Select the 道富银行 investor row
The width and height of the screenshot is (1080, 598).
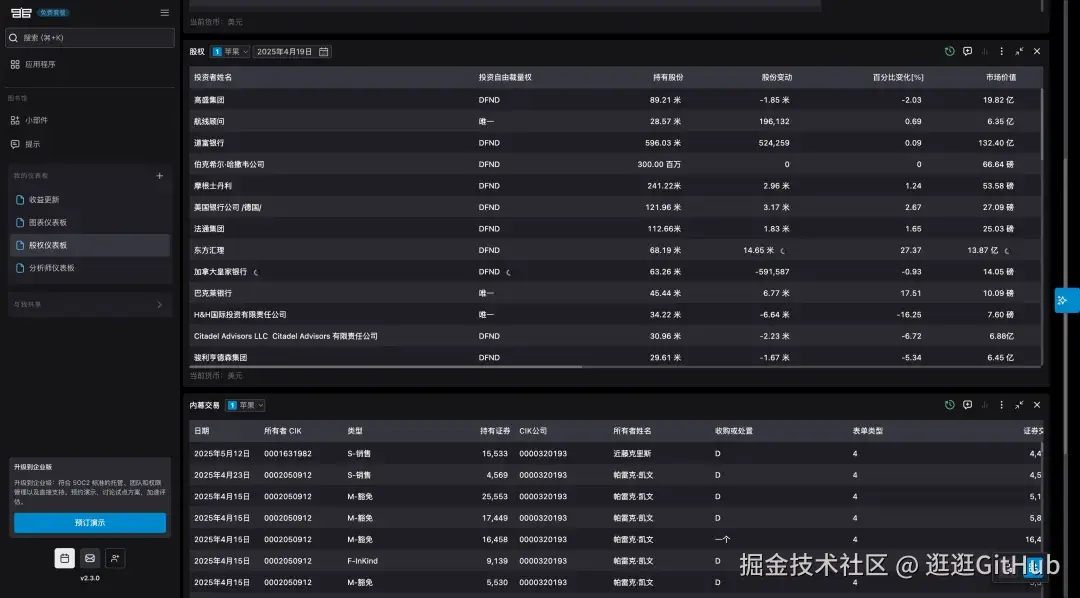pyautogui.click(x=615, y=143)
